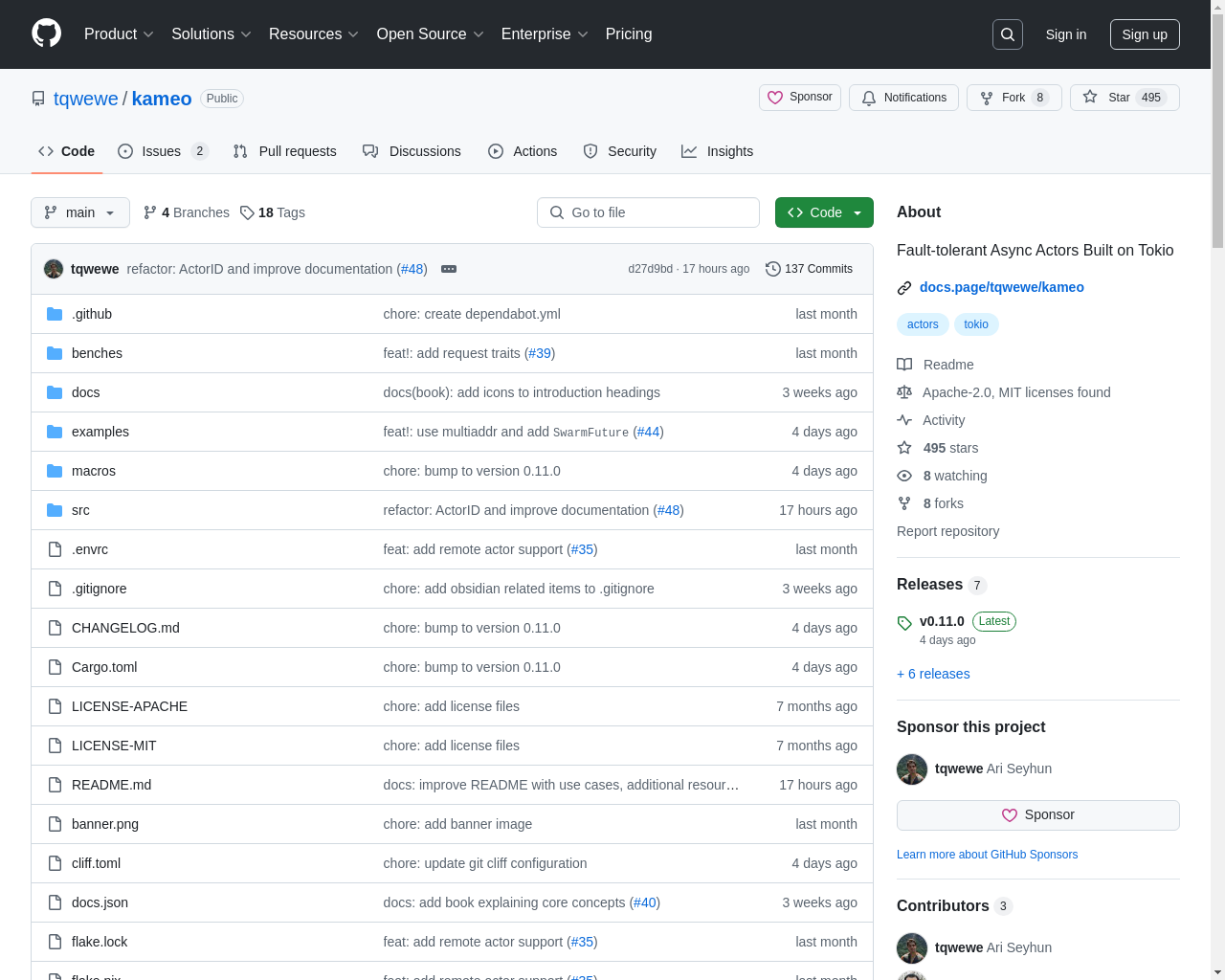This screenshot has width=1225, height=980.
Task: Switch to the Security tab
Action: tap(620, 151)
